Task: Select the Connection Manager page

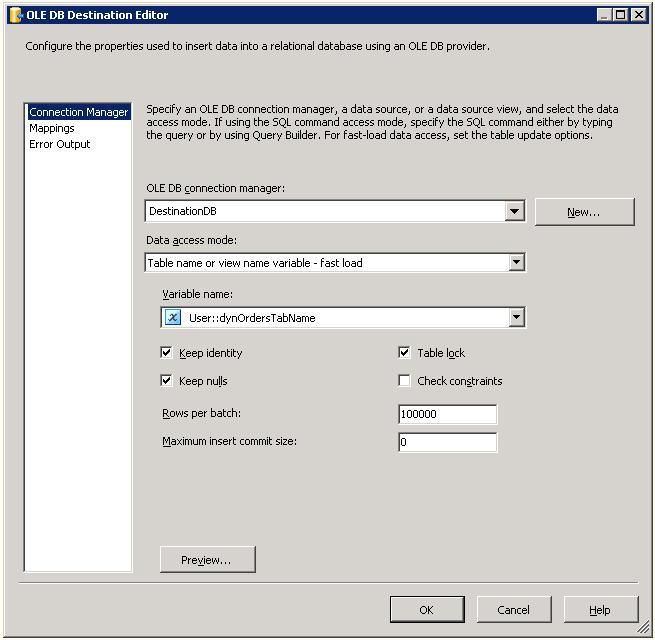Action: point(79,112)
